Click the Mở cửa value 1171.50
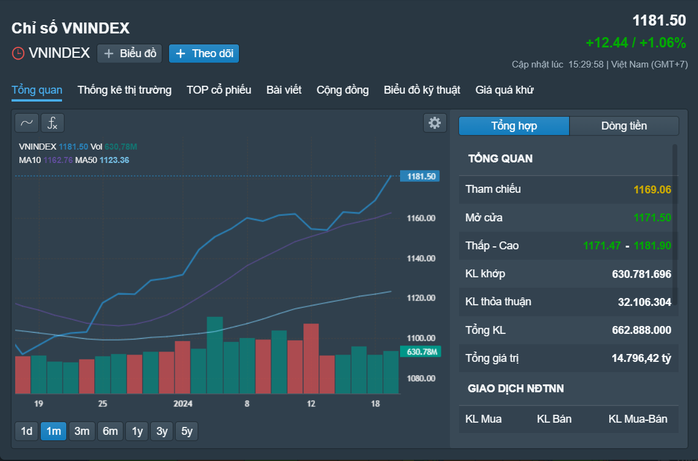The width and height of the screenshot is (698, 461). (652, 218)
